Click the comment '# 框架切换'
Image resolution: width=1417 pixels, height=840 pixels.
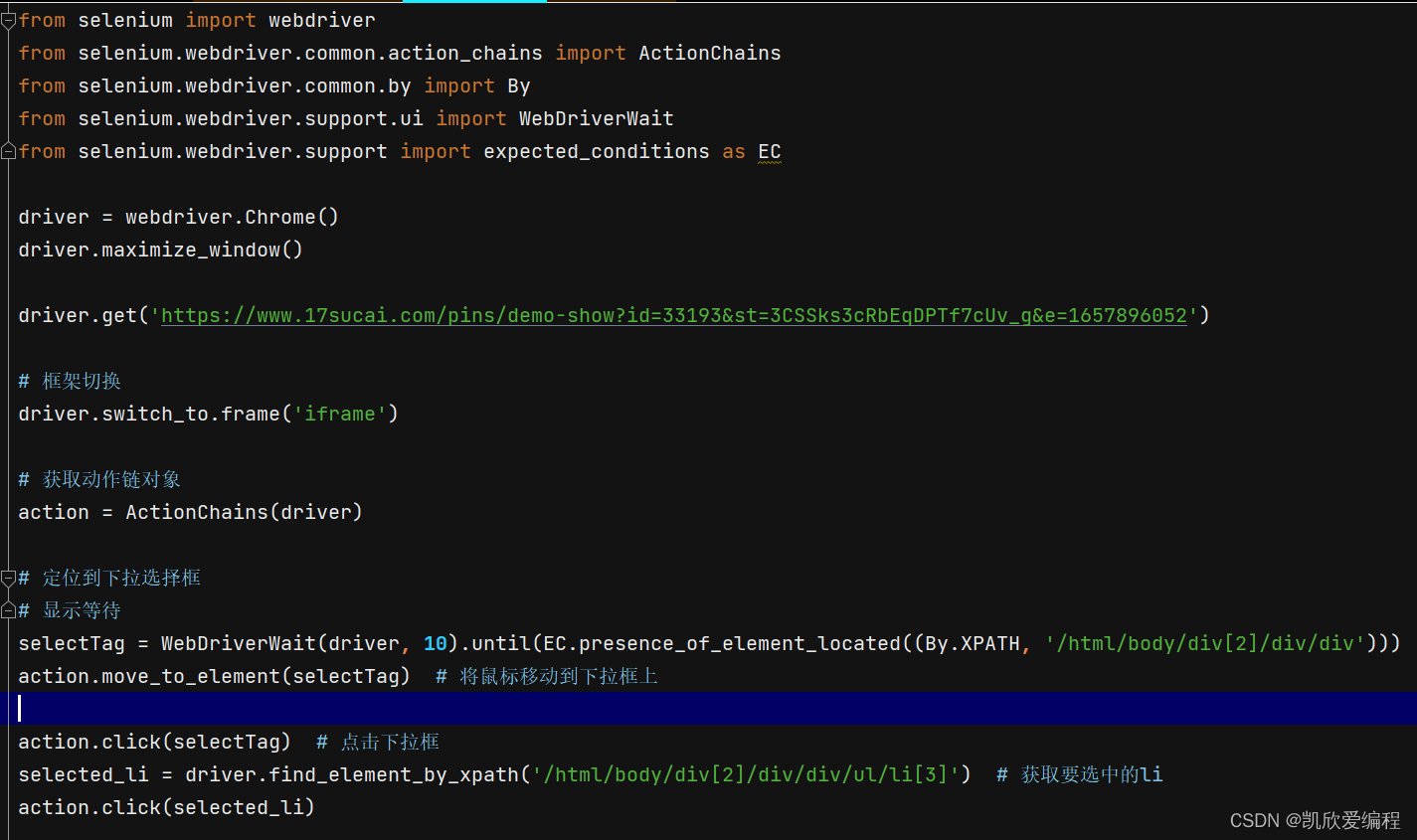click(x=70, y=382)
